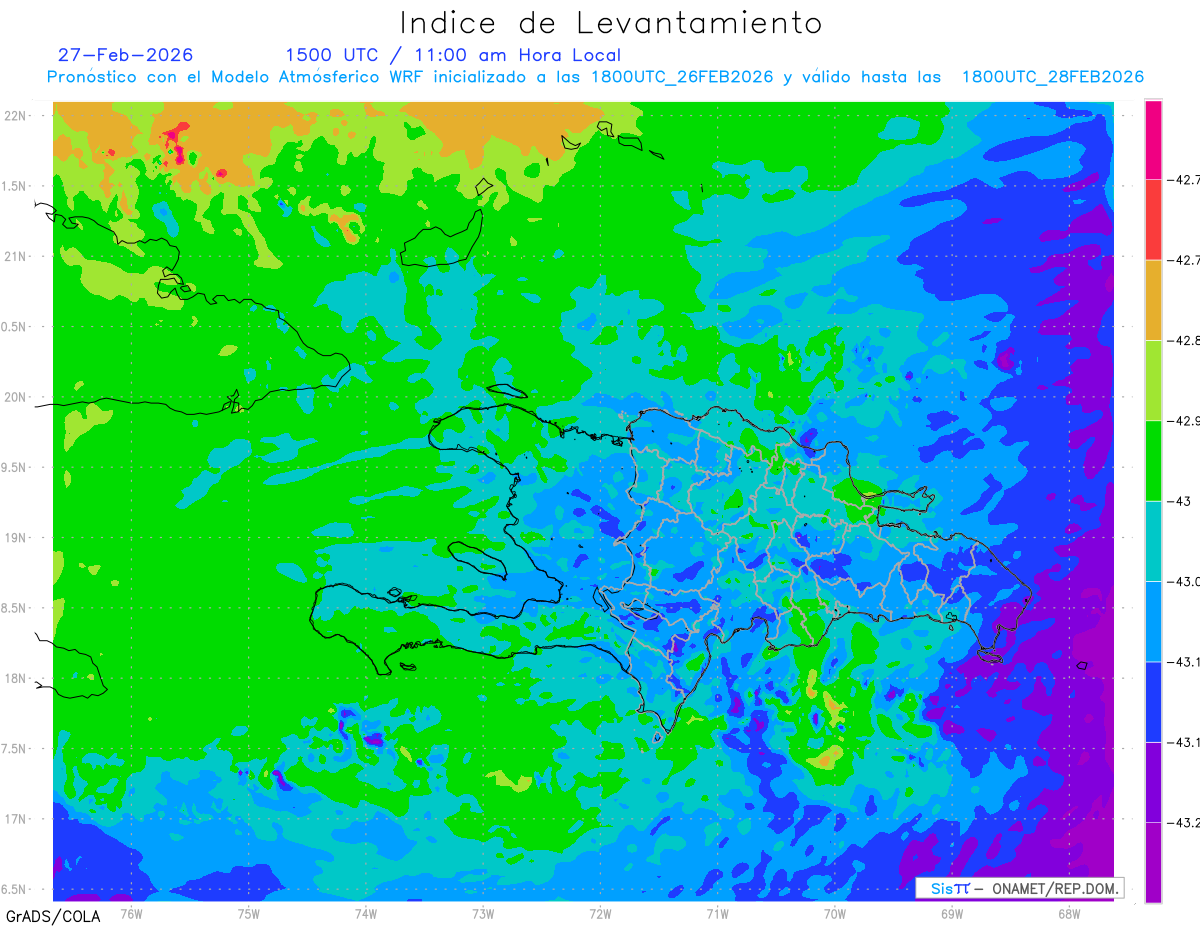Click the '1800UTC_26FEB2026' initialization time

pyautogui.click(x=682, y=77)
